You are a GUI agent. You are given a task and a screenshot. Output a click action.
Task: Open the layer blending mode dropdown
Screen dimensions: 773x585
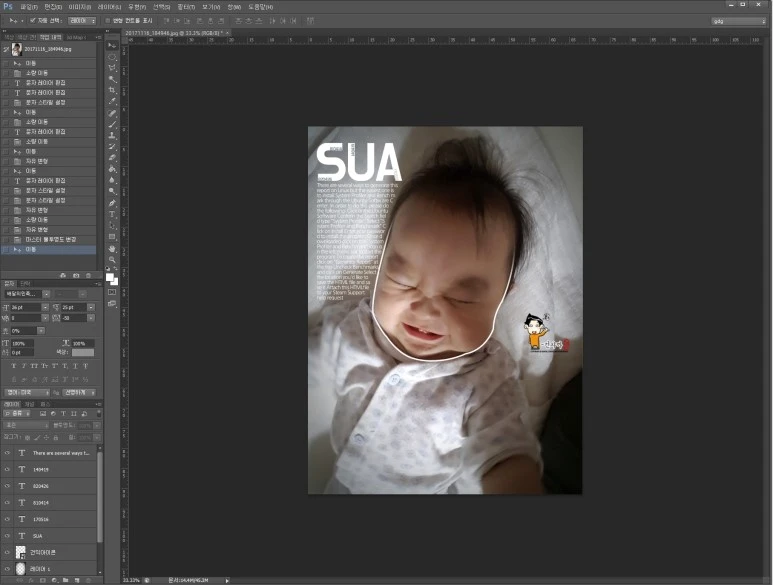click(x=26, y=425)
